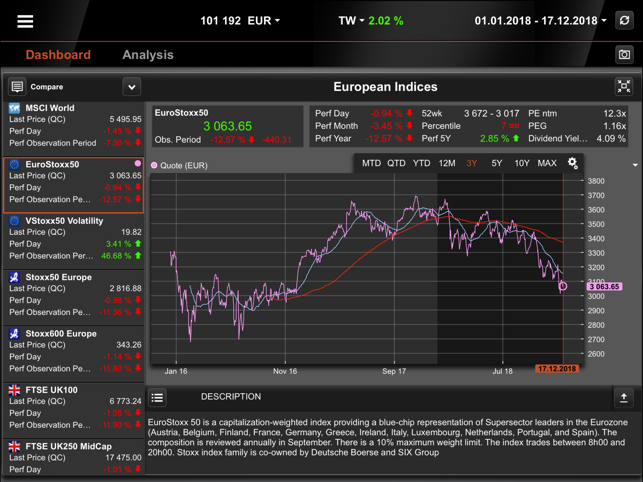Click pink selection dot on EuroStoxx50 row

point(138,163)
